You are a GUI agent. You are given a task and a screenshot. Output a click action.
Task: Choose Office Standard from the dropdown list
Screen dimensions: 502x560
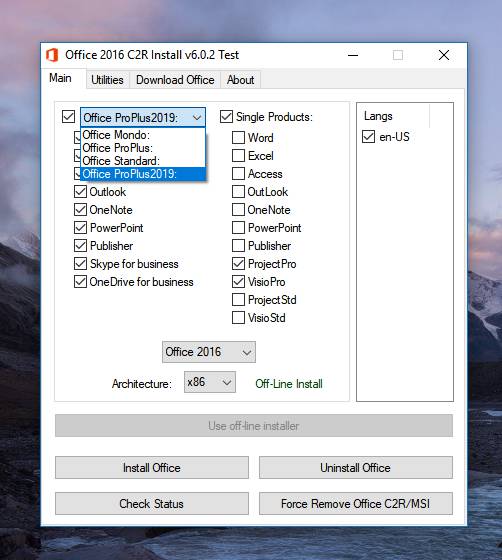coord(143,161)
